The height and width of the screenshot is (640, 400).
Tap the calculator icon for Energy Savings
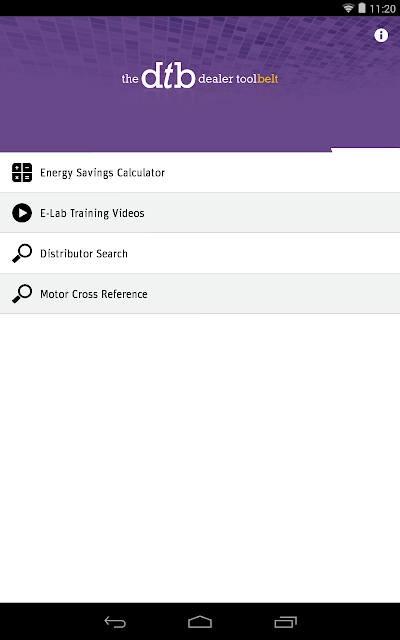(x=22, y=172)
